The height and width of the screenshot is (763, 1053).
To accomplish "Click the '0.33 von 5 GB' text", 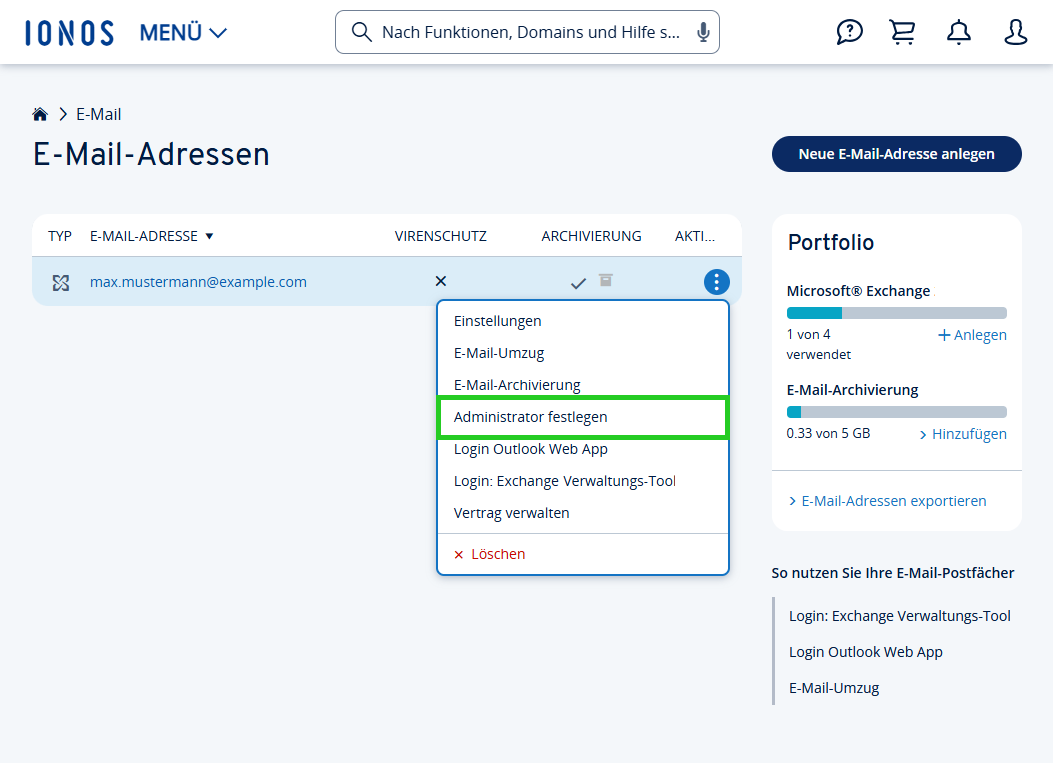I will (828, 433).
